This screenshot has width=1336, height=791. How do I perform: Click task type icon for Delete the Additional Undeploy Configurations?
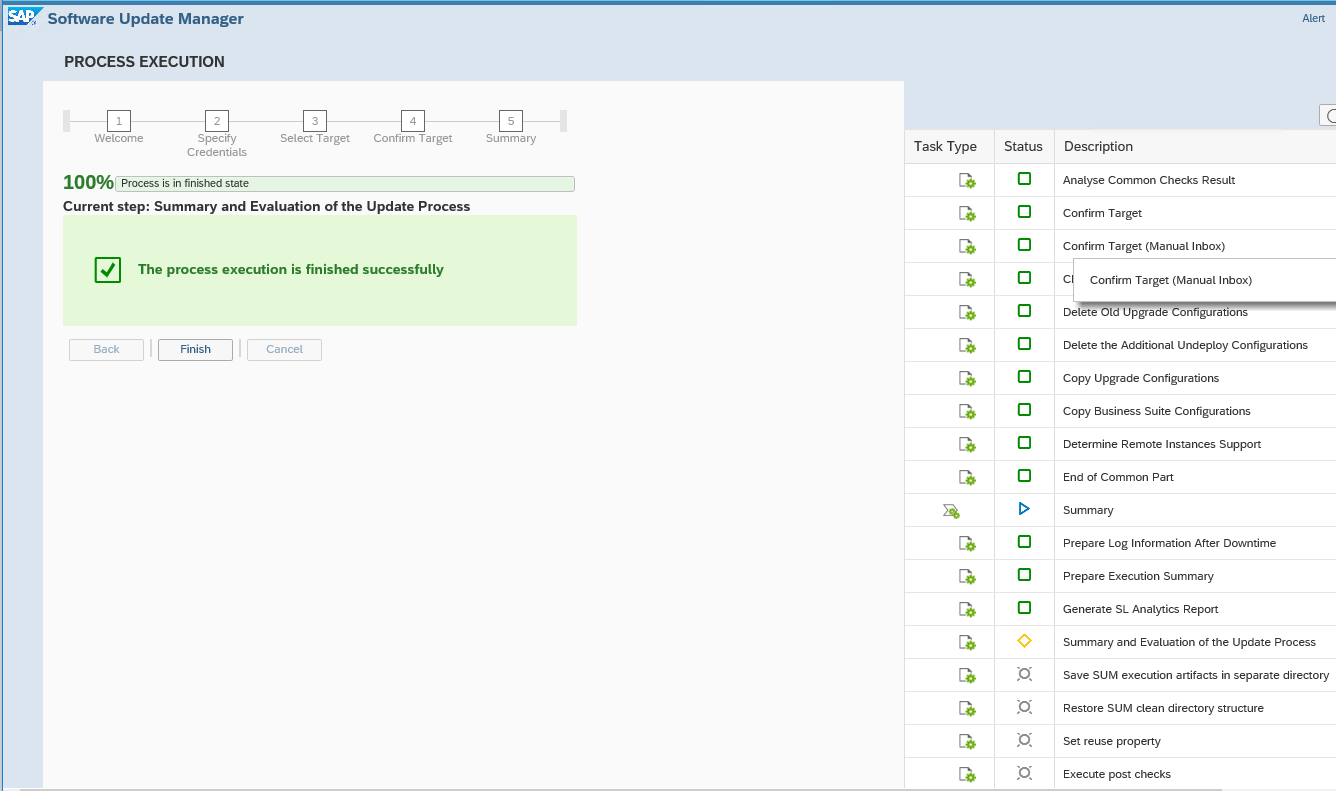tap(967, 346)
